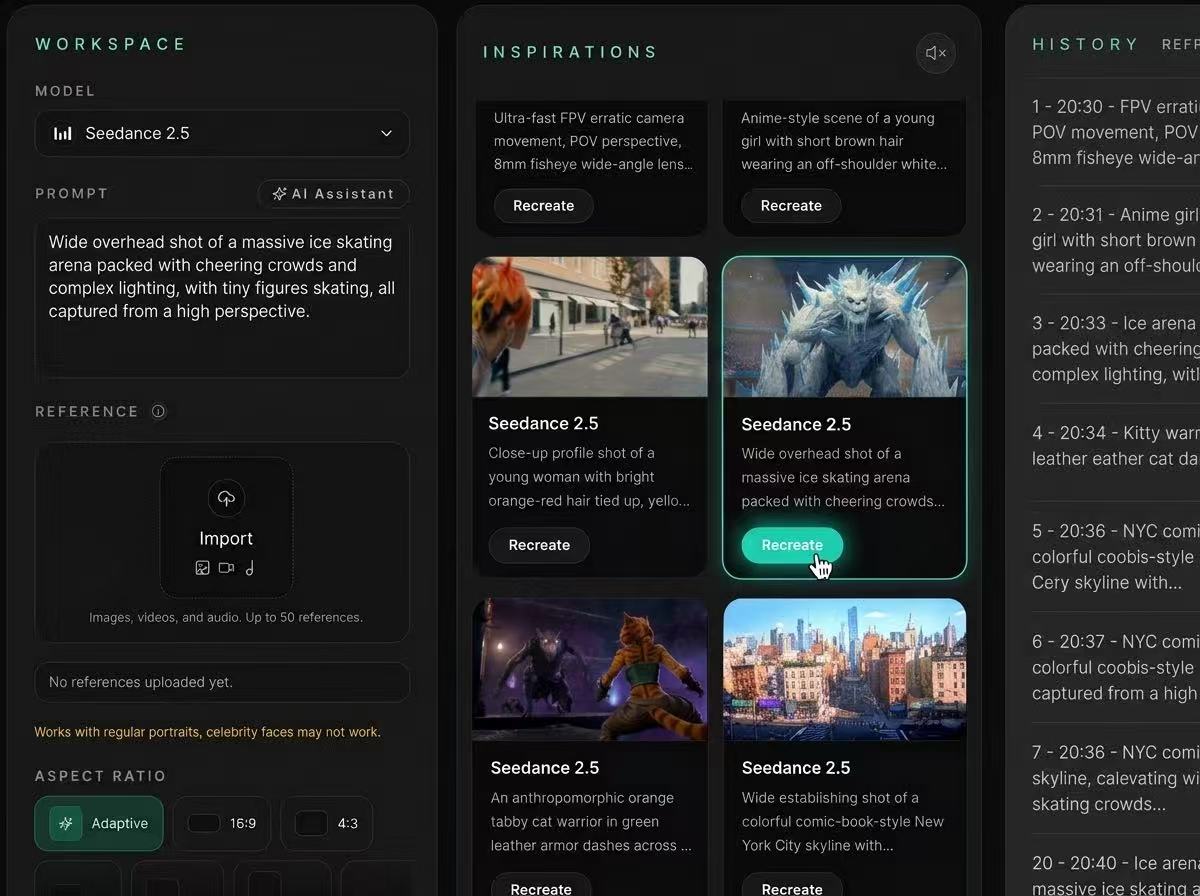Select the Adaptive aspect ratio
Image resolution: width=1200 pixels, height=896 pixels.
pyautogui.click(x=99, y=823)
